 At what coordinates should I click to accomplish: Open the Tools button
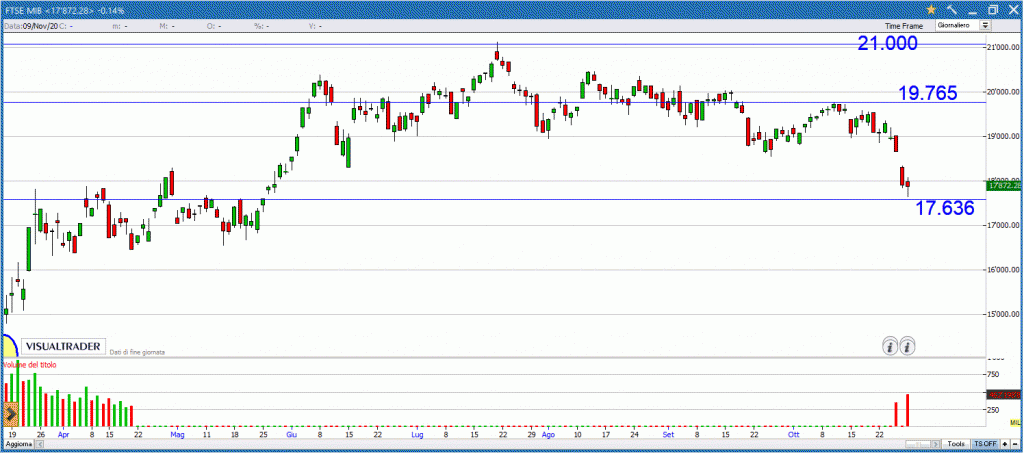(x=955, y=444)
